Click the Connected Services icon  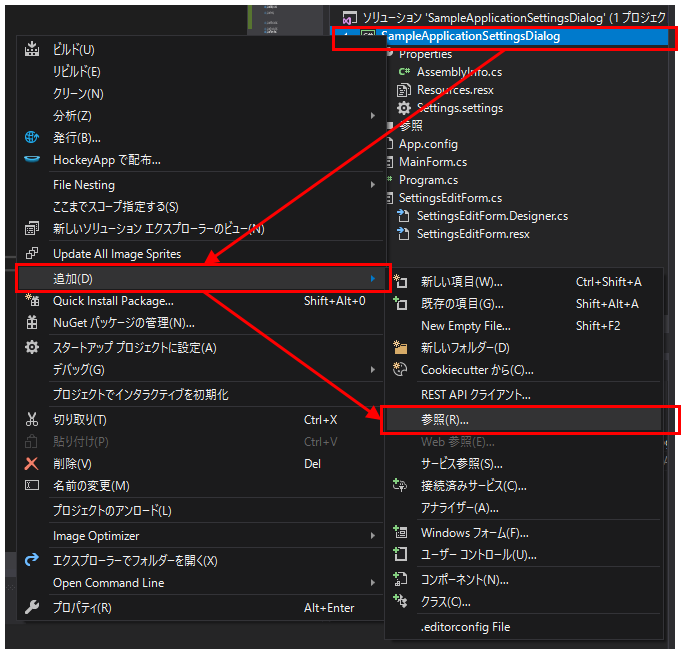point(400,485)
